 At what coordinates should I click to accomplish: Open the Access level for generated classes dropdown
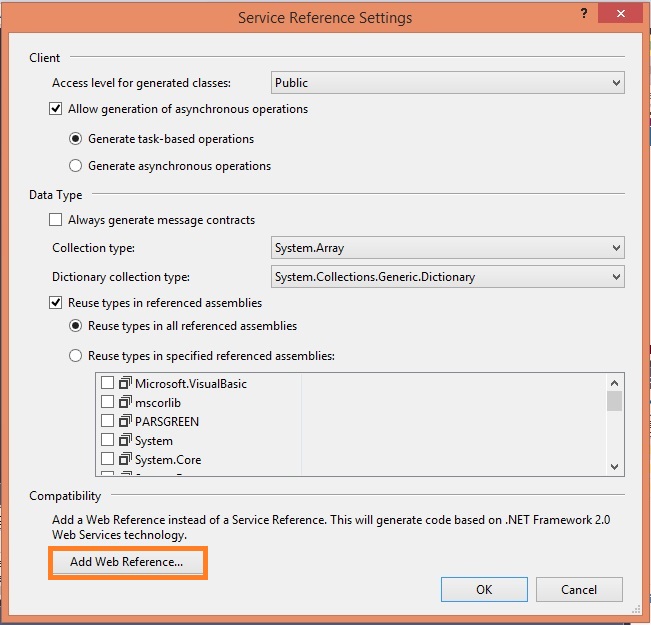click(x=447, y=83)
